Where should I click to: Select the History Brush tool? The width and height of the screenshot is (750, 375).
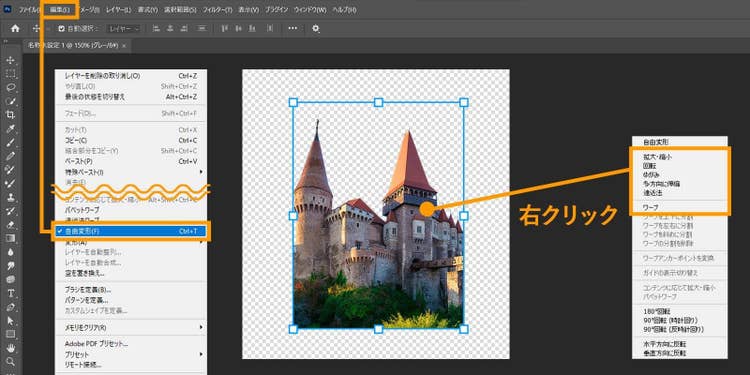coord(10,210)
